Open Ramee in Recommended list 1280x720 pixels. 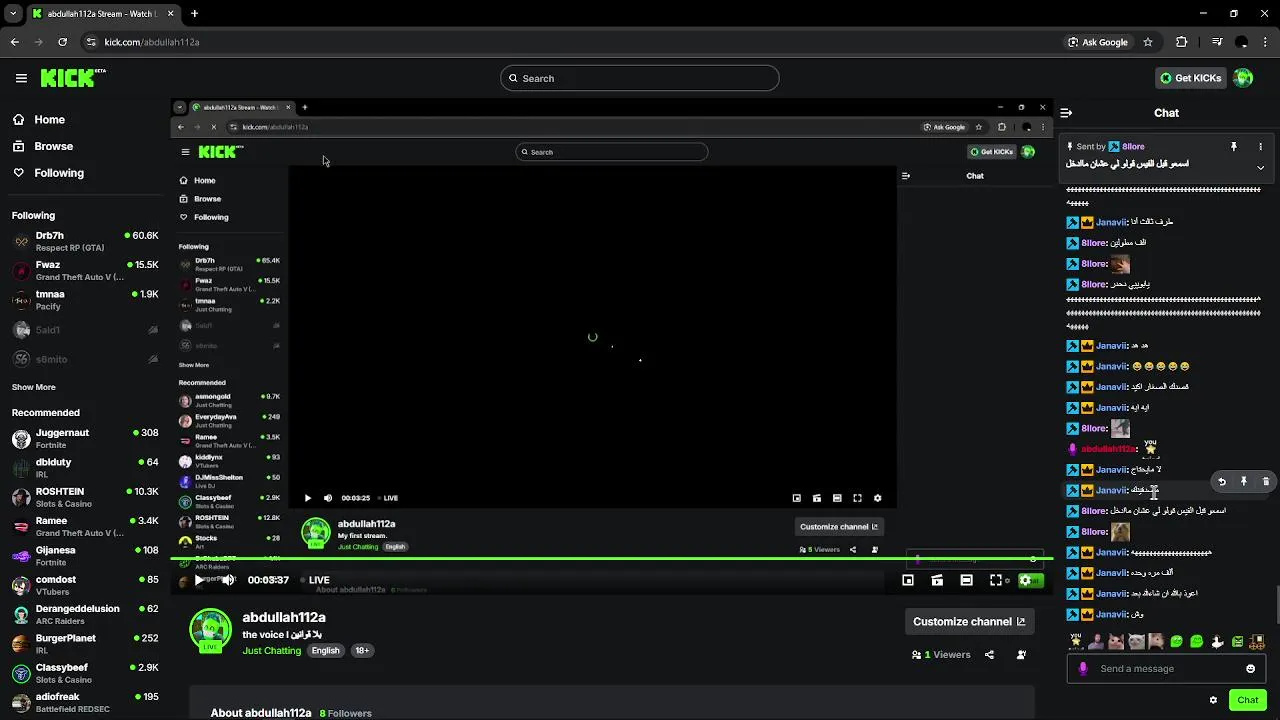pos(85,526)
